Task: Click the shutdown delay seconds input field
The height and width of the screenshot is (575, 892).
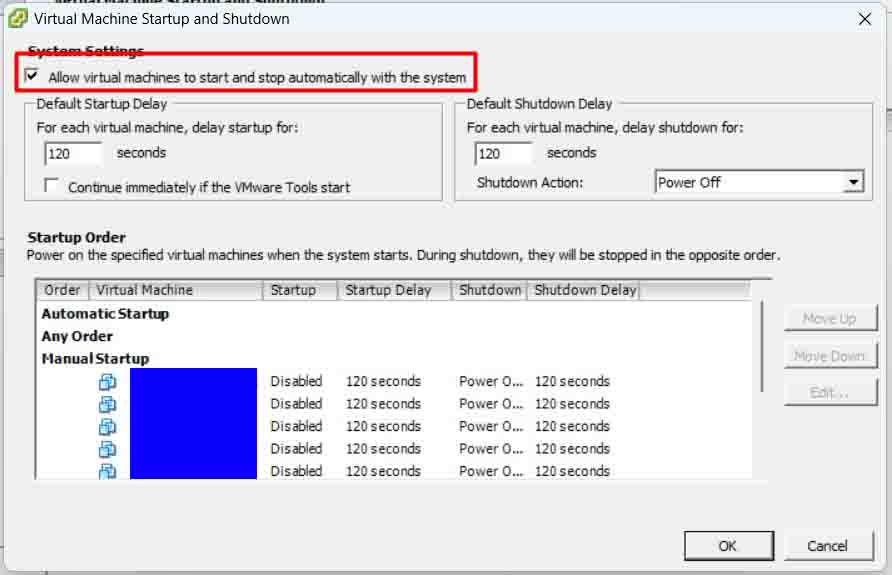Action: (x=504, y=154)
